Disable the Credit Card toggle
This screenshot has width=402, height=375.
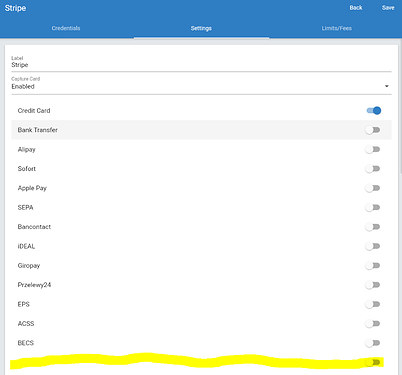(x=373, y=111)
